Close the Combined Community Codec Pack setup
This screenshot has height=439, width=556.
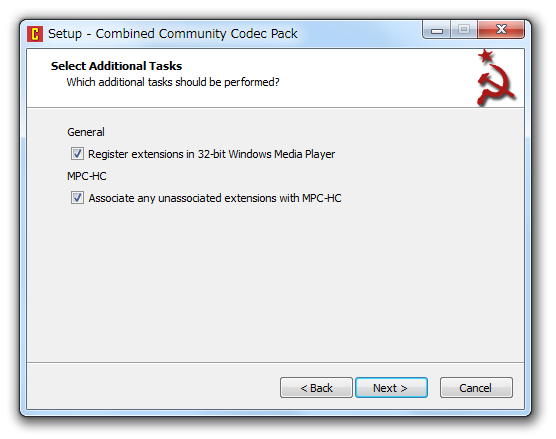pyautogui.click(x=501, y=30)
